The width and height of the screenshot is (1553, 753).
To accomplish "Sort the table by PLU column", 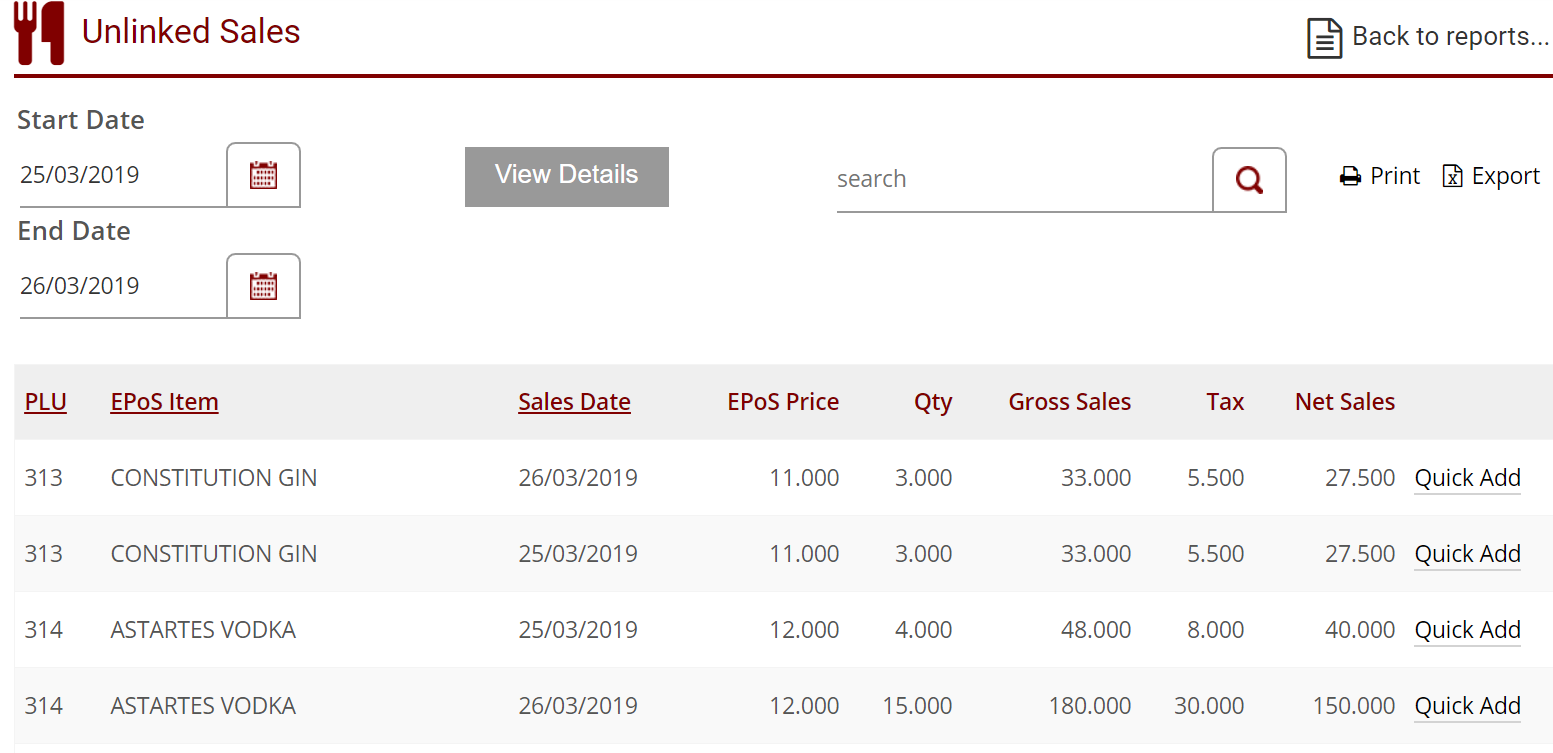I will pos(45,401).
